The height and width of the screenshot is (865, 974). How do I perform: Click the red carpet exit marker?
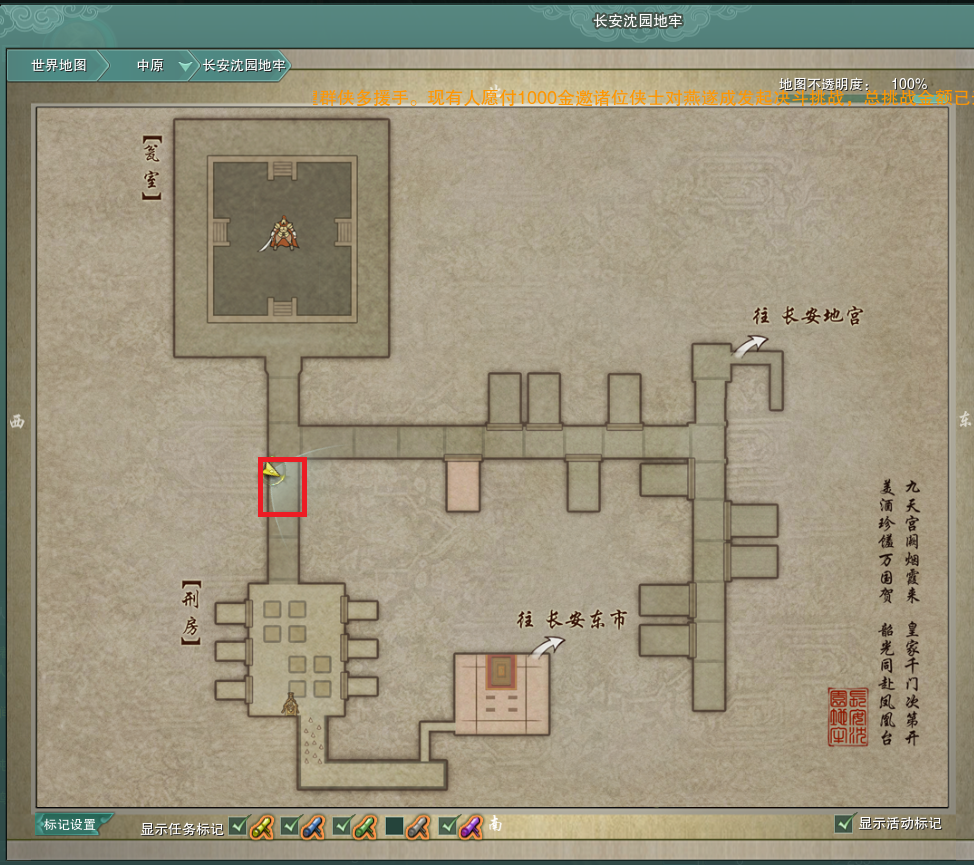click(502, 672)
